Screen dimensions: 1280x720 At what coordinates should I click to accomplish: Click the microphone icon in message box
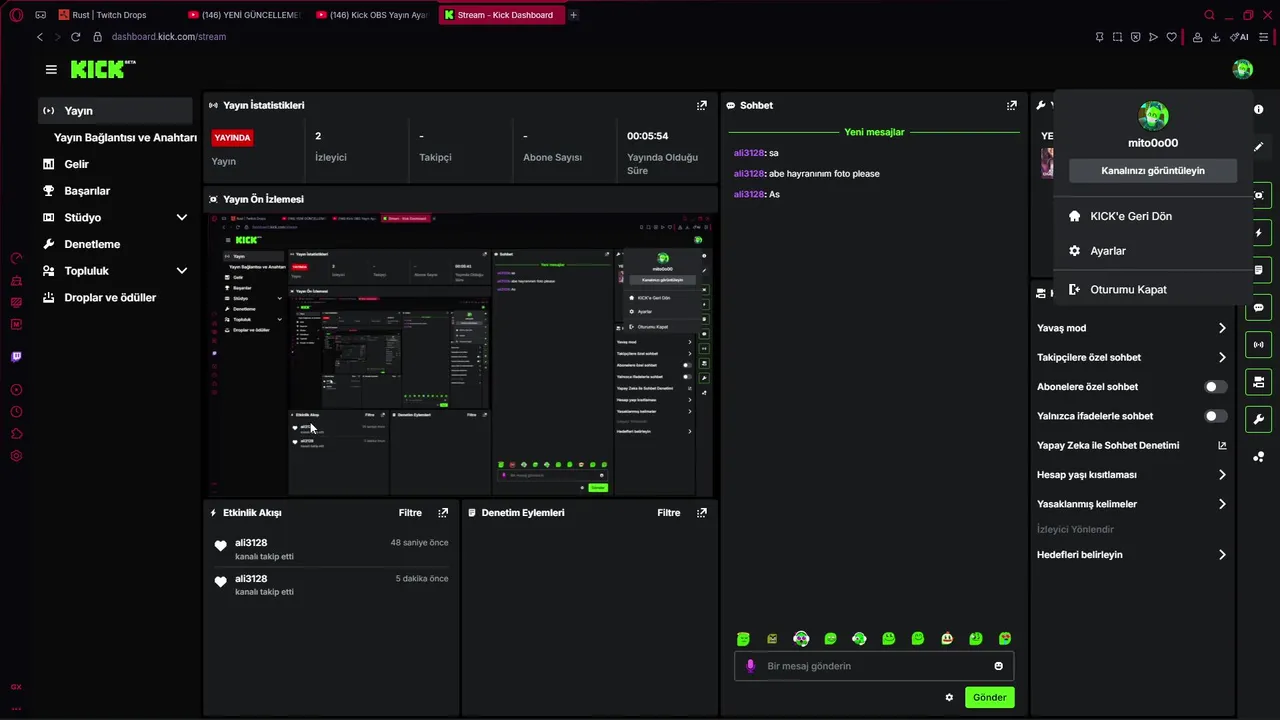pos(751,666)
